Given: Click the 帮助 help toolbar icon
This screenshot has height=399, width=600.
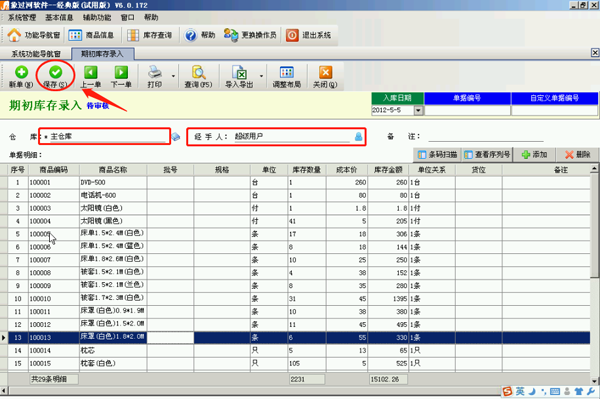Looking at the screenshot, I should coord(200,35).
